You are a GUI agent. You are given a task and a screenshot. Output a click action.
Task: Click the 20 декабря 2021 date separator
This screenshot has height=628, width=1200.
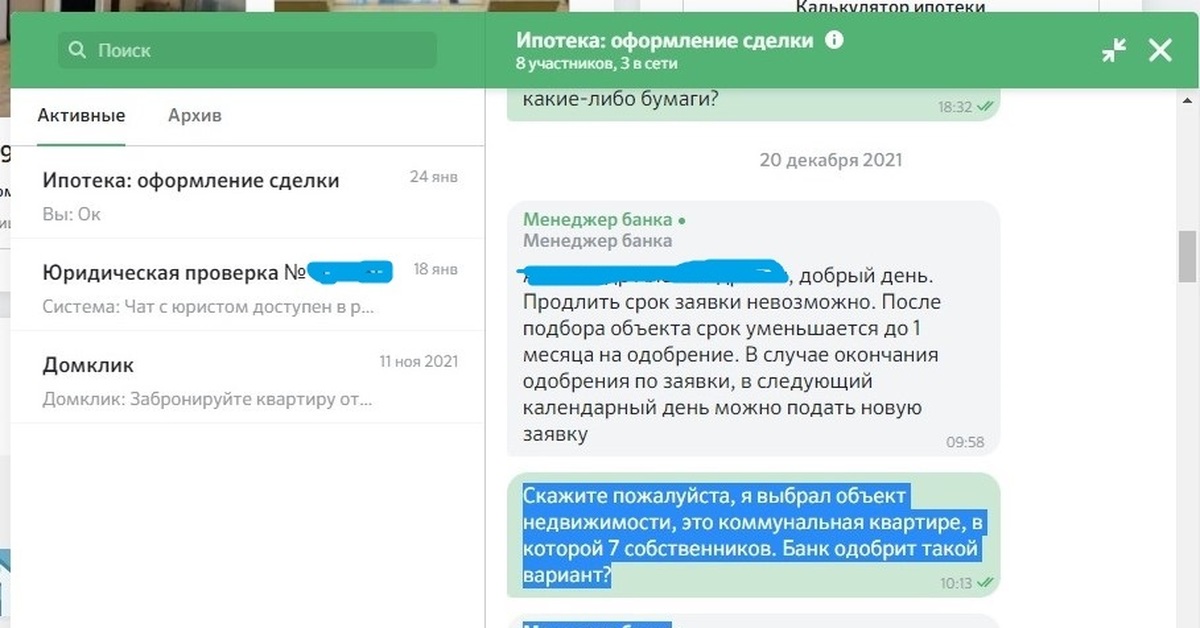pos(831,160)
